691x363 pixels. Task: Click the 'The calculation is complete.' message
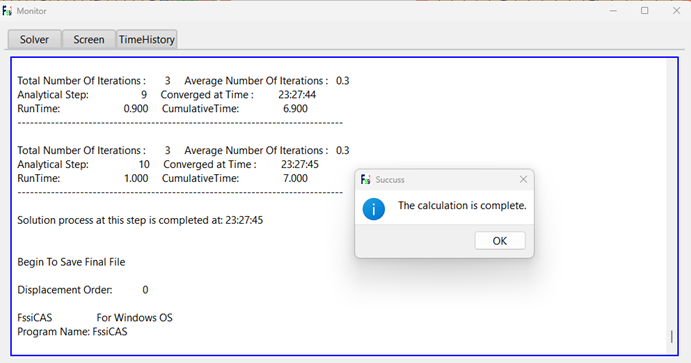(462, 206)
